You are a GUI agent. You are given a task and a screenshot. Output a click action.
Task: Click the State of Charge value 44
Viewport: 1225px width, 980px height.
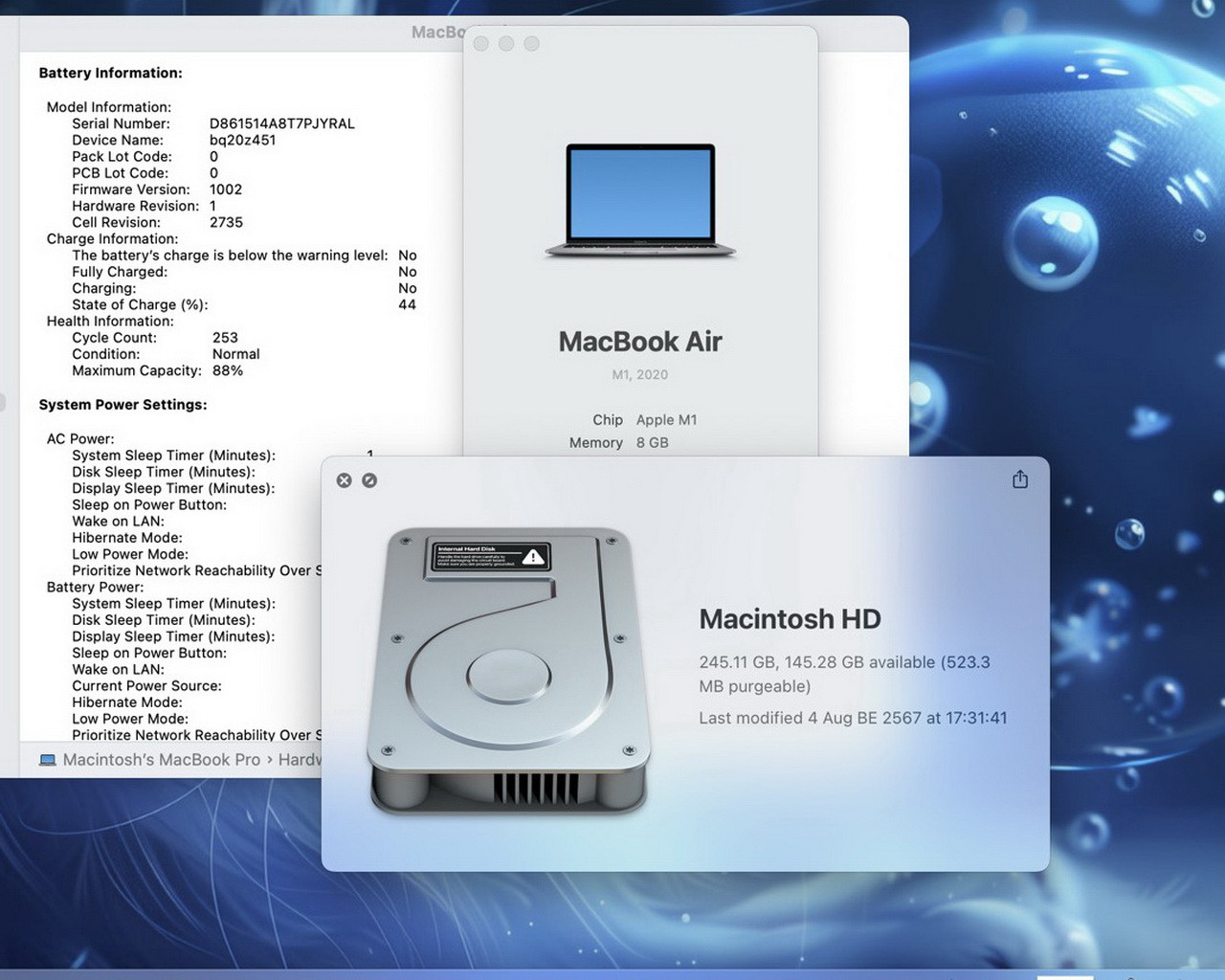point(407,304)
